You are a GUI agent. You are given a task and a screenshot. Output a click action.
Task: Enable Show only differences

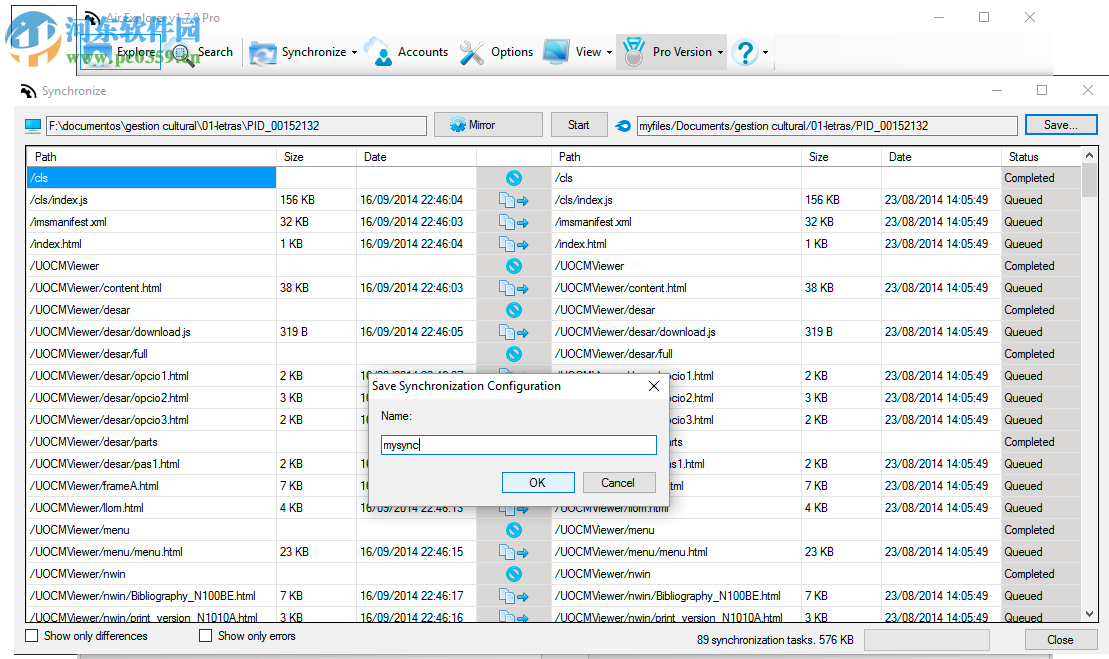pos(31,635)
